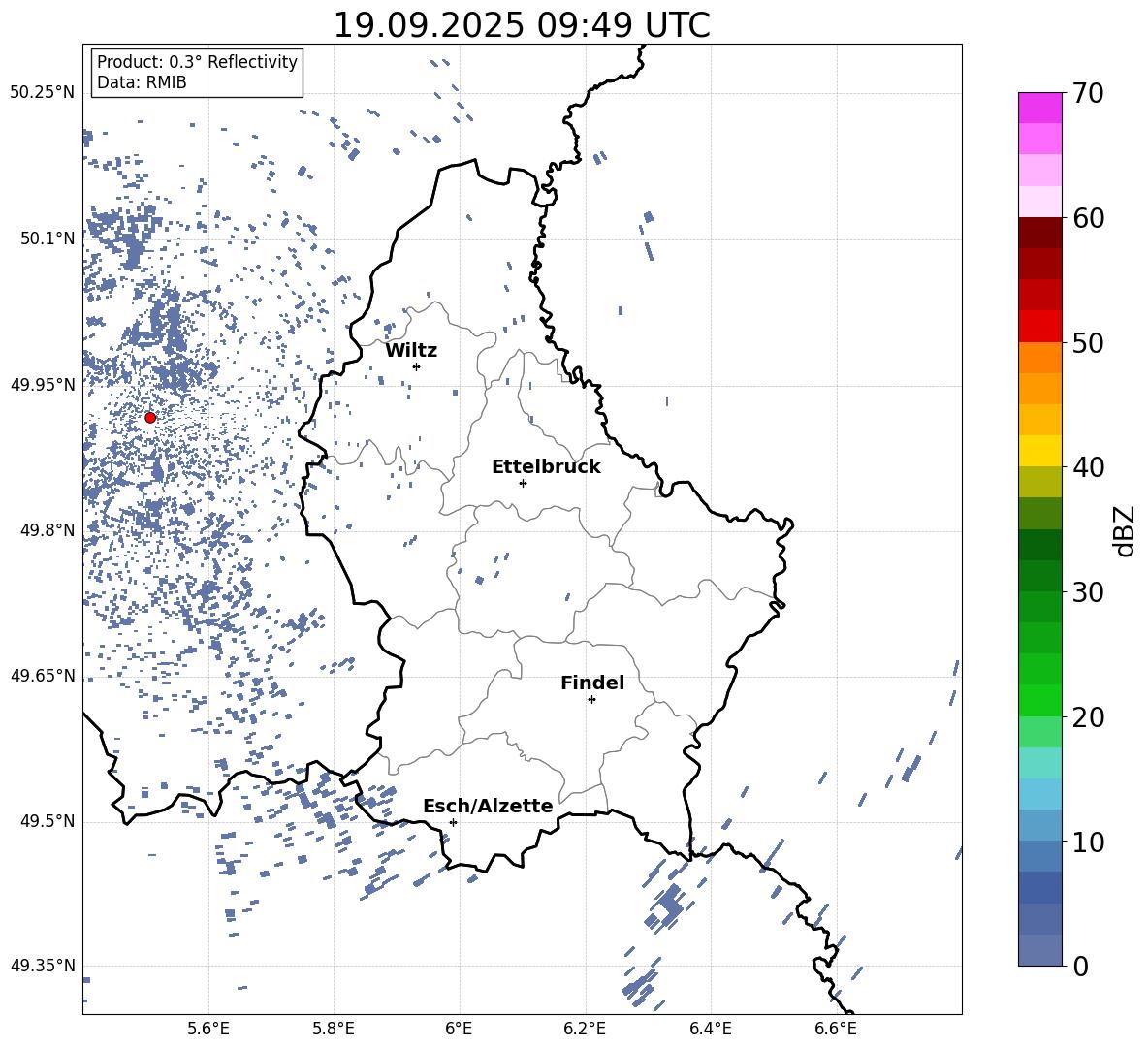The width and height of the screenshot is (1148, 1048).
Task: Click the dark maroon swatch below 60
Action: [1039, 233]
